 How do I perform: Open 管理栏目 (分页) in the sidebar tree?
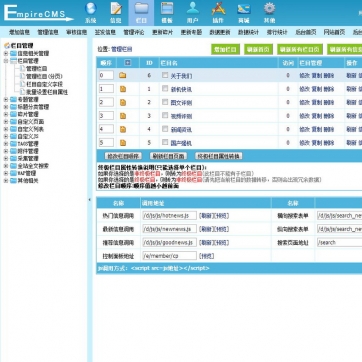pyautogui.click(x=44, y=76)
